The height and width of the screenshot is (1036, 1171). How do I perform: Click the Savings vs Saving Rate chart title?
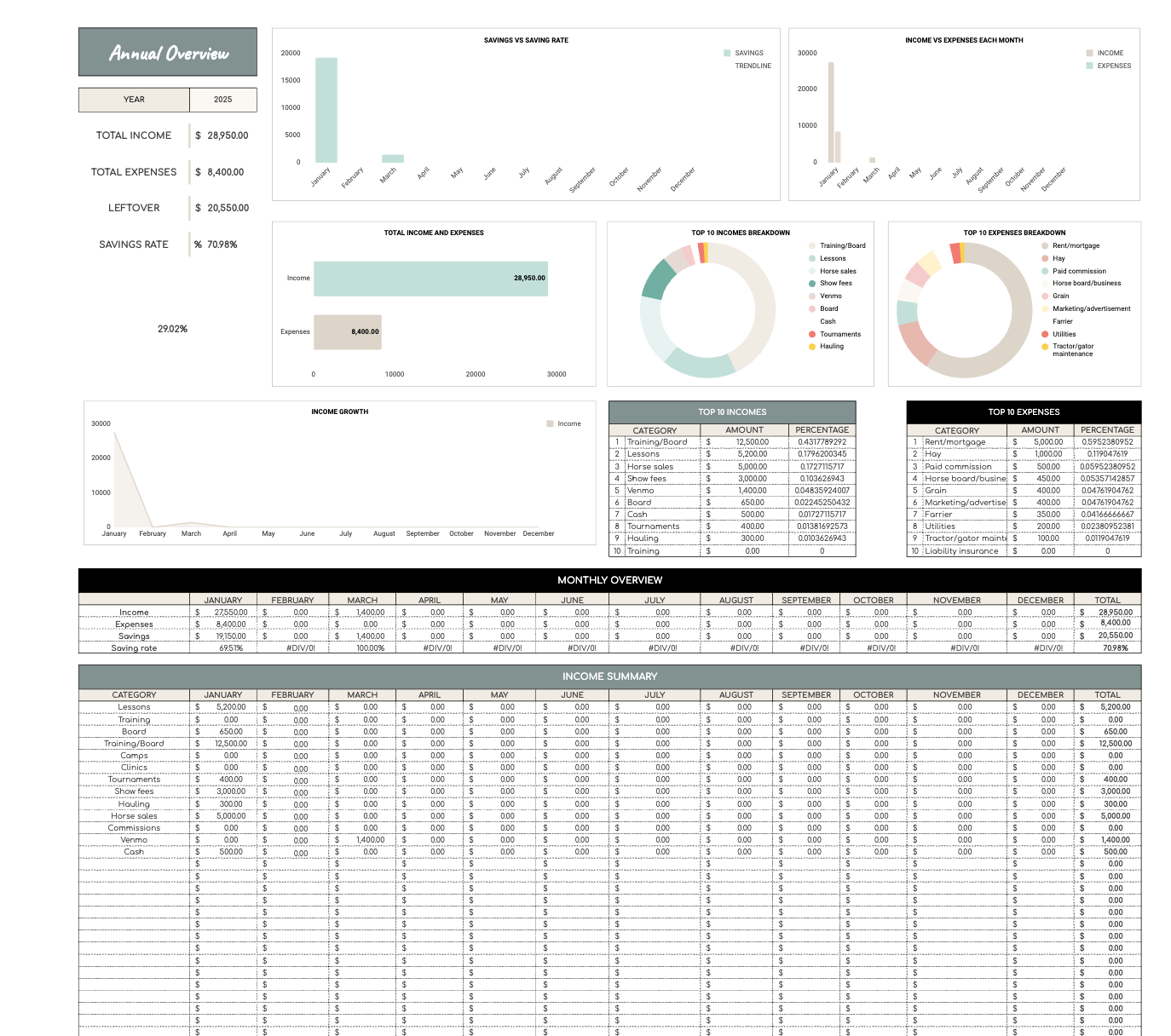526,40
